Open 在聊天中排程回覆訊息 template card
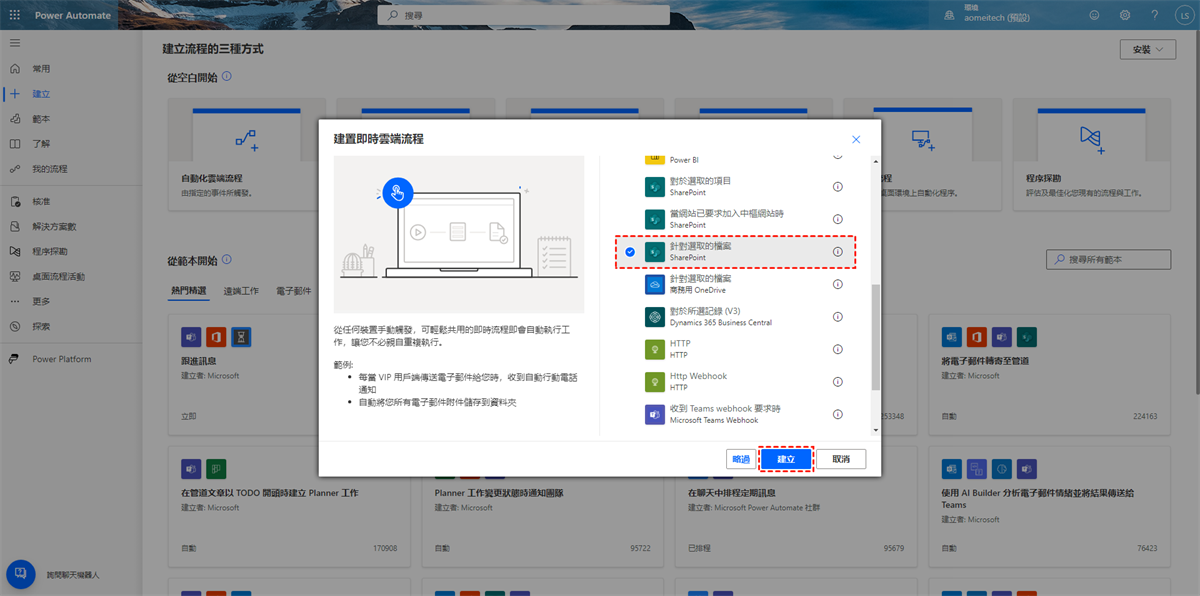The image size is (1200, 596). [795, 505]
